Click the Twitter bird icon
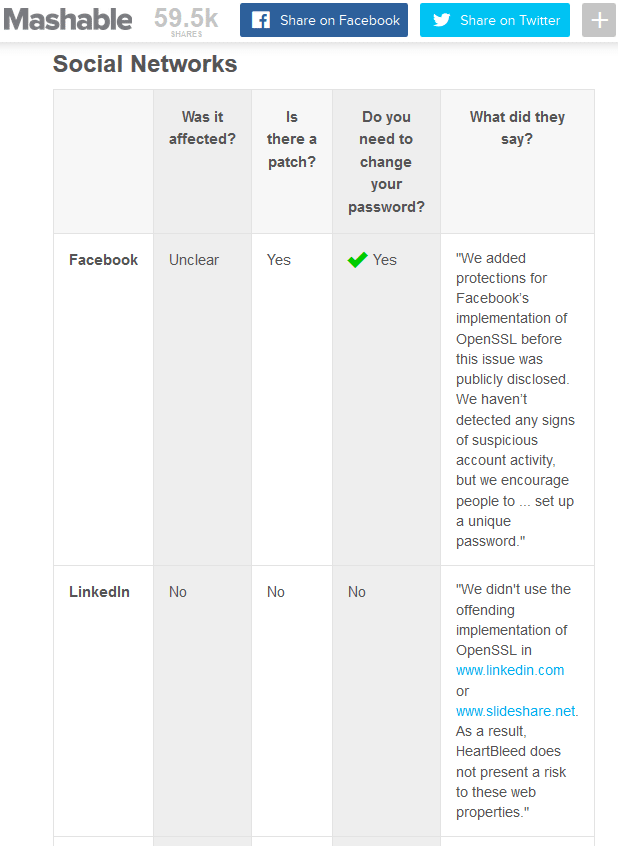The width and height of the screenshot is (618, 846). point(442,20)
